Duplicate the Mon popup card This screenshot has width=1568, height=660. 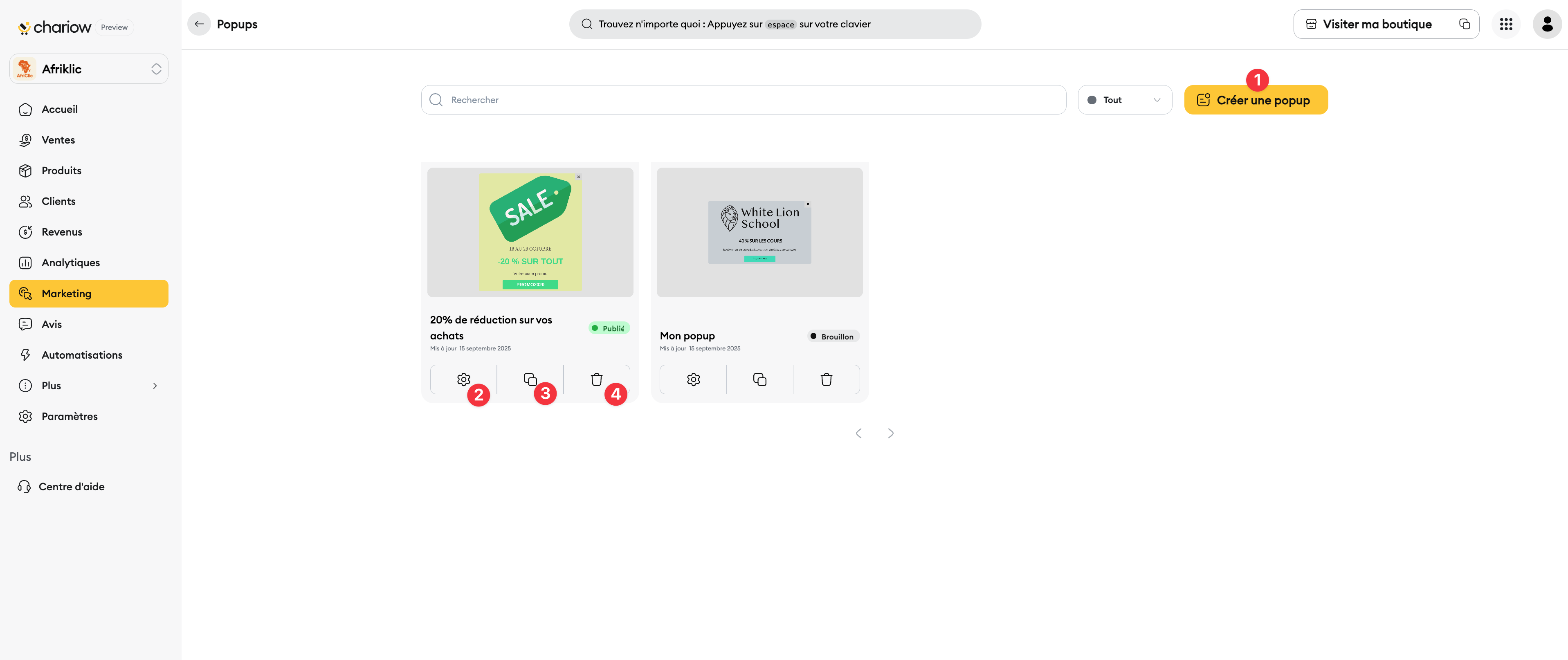click(759, 379)
